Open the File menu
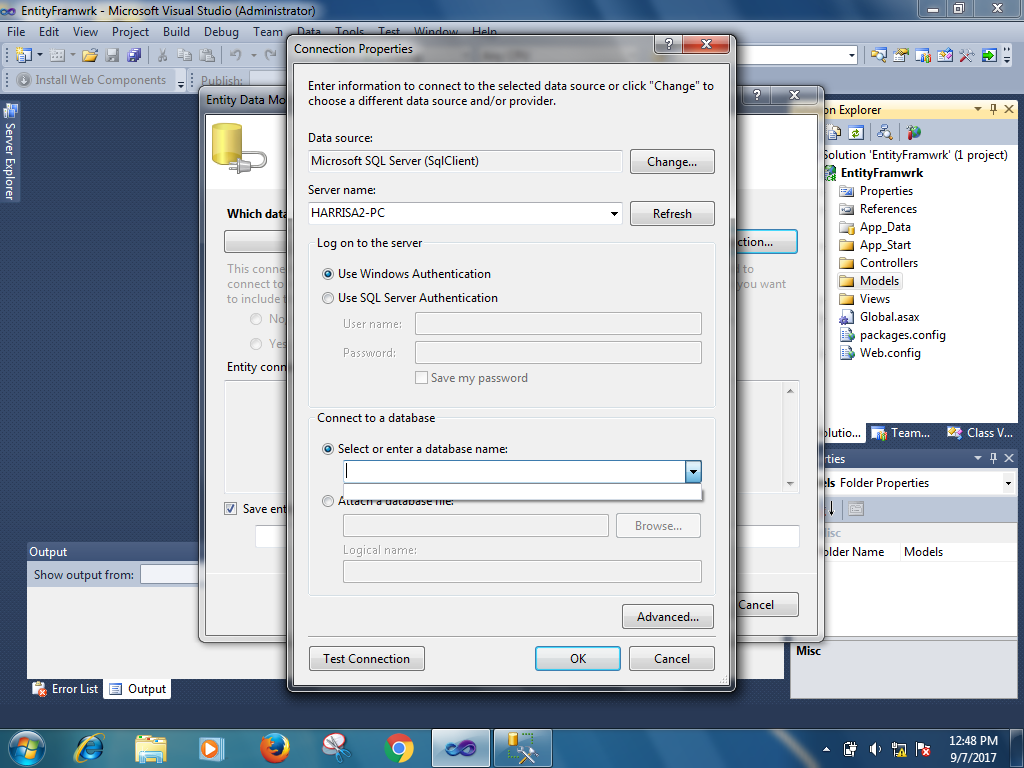 coord(16,31)
